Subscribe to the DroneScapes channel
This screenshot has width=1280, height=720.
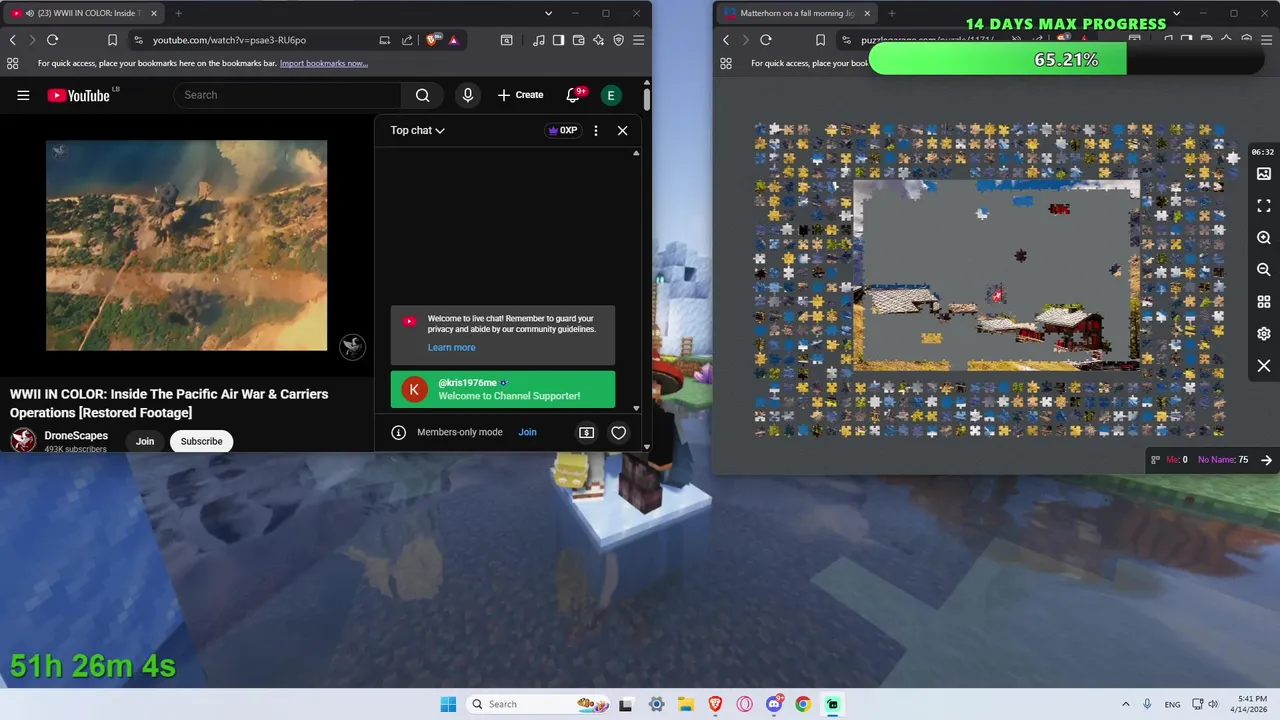click(201, 441)
